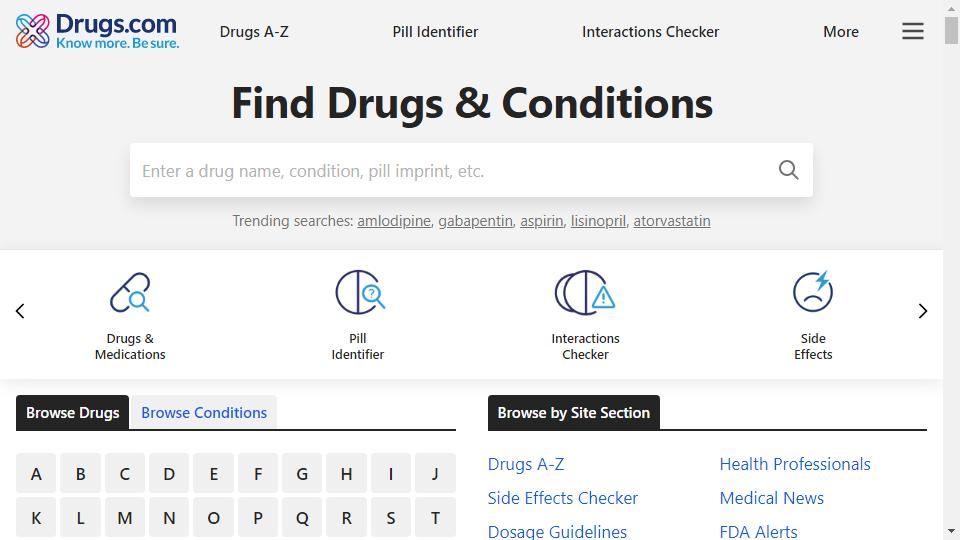
Task: Open the hamburger menu icon
Action: coord(912,31)
